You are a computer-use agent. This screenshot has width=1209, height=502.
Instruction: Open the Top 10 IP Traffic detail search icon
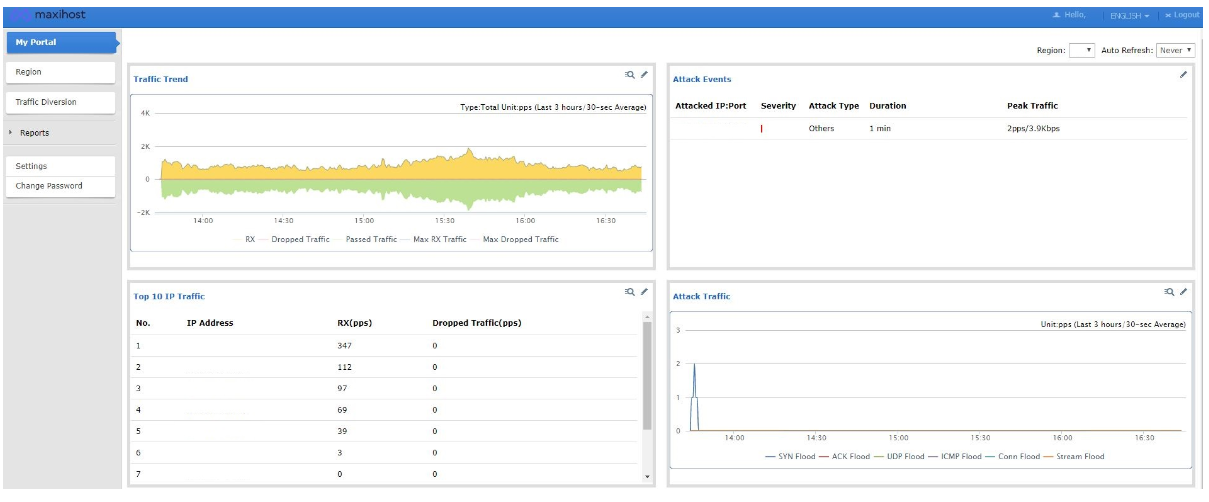tap(629, 291)
